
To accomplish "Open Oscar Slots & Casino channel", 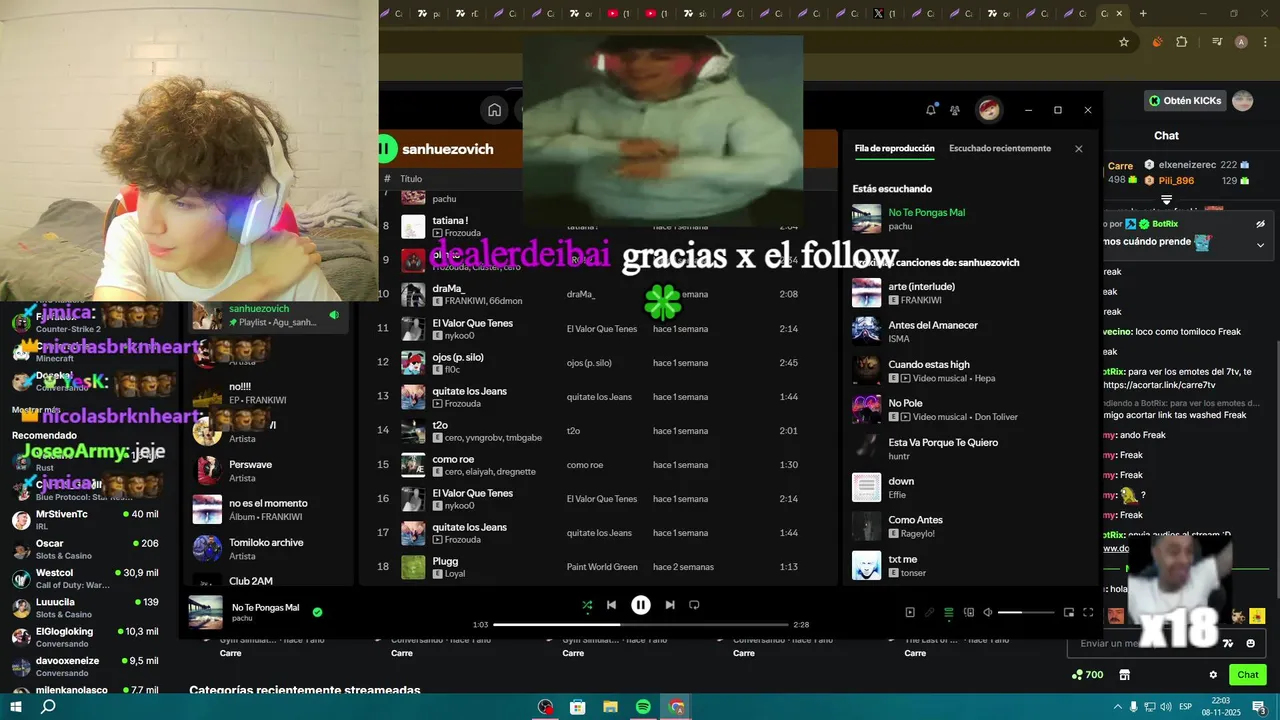I will pyautogui.click(x=85, y=549).
